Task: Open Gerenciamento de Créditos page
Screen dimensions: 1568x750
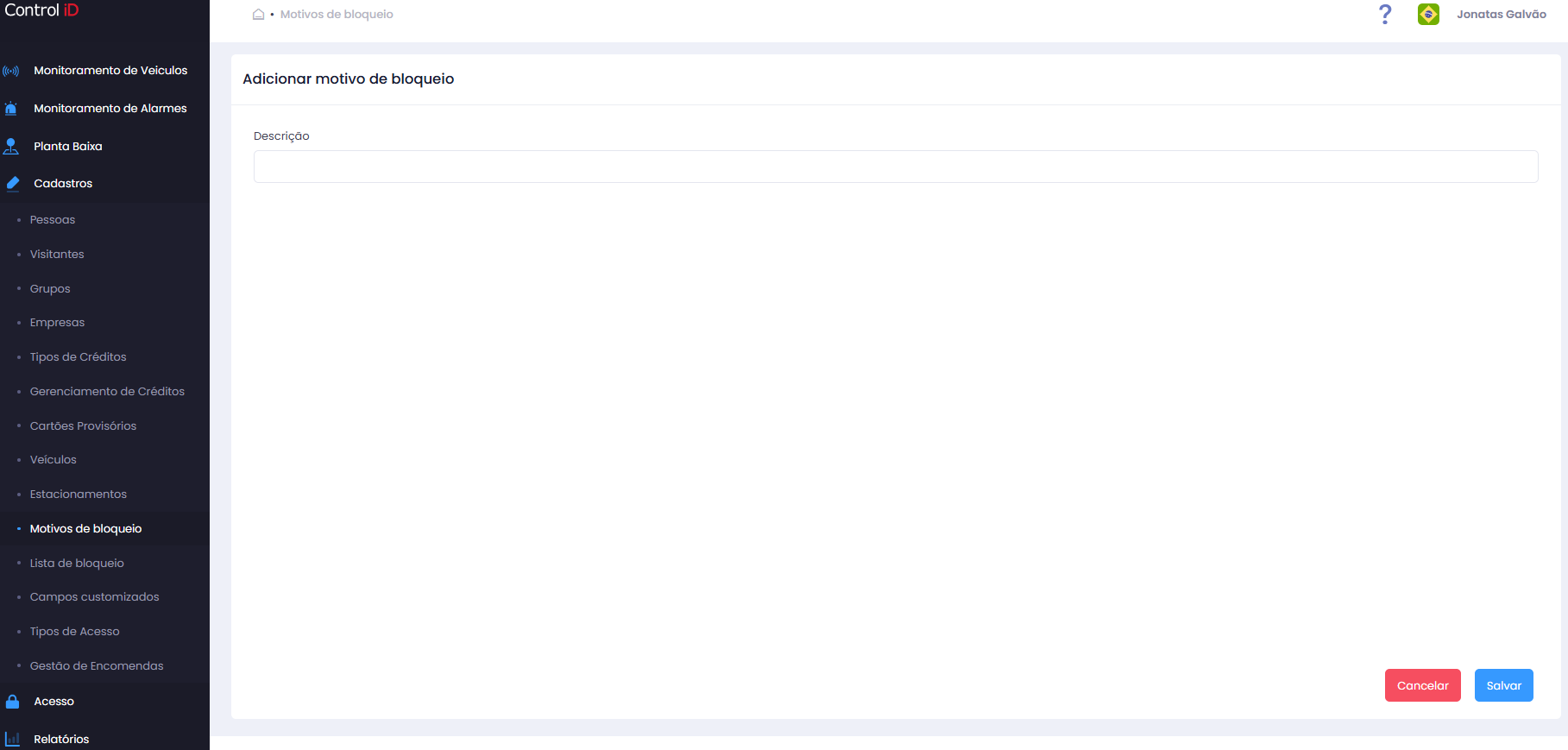Action: [107, 392]
